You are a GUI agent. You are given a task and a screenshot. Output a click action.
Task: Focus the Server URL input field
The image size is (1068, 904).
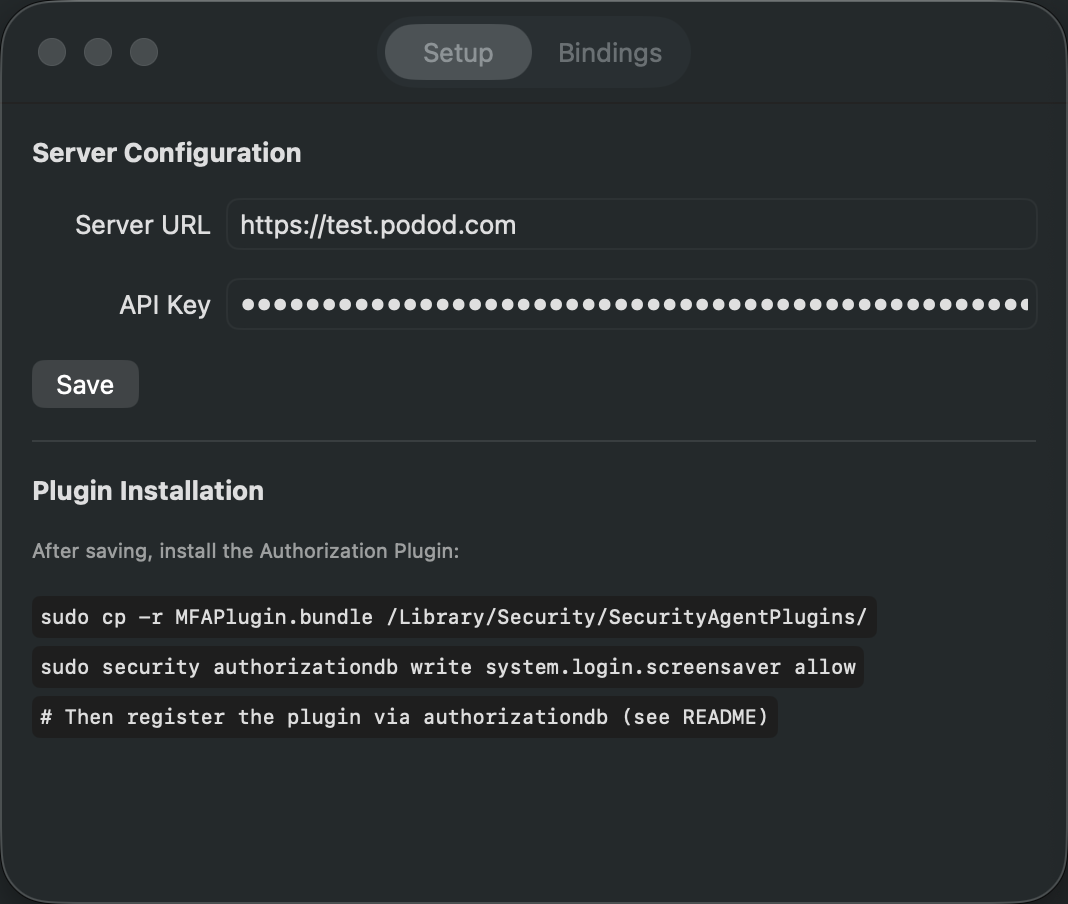630,224
